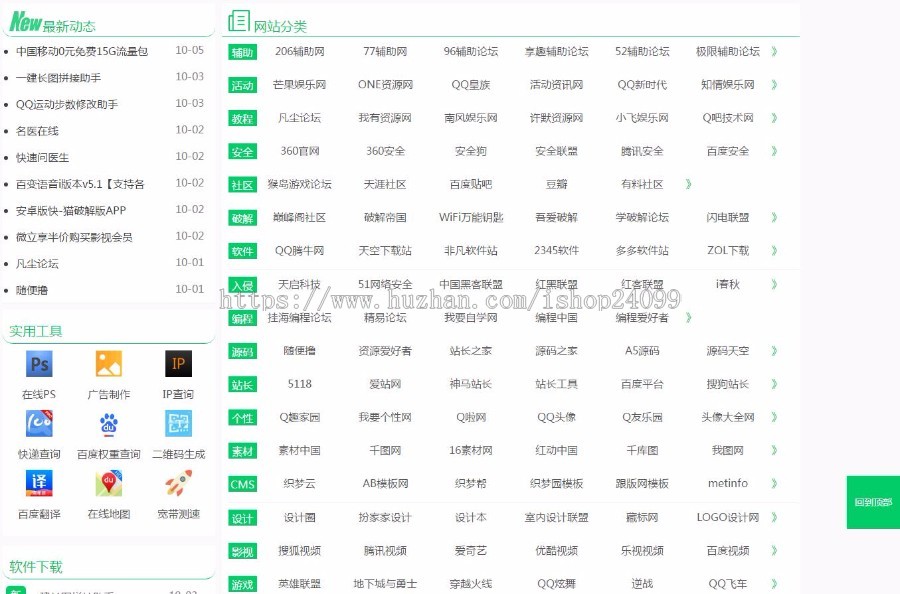Select the 游戏 category tag
The height and width of the screenshot is (594, 900).
point(242,585)
